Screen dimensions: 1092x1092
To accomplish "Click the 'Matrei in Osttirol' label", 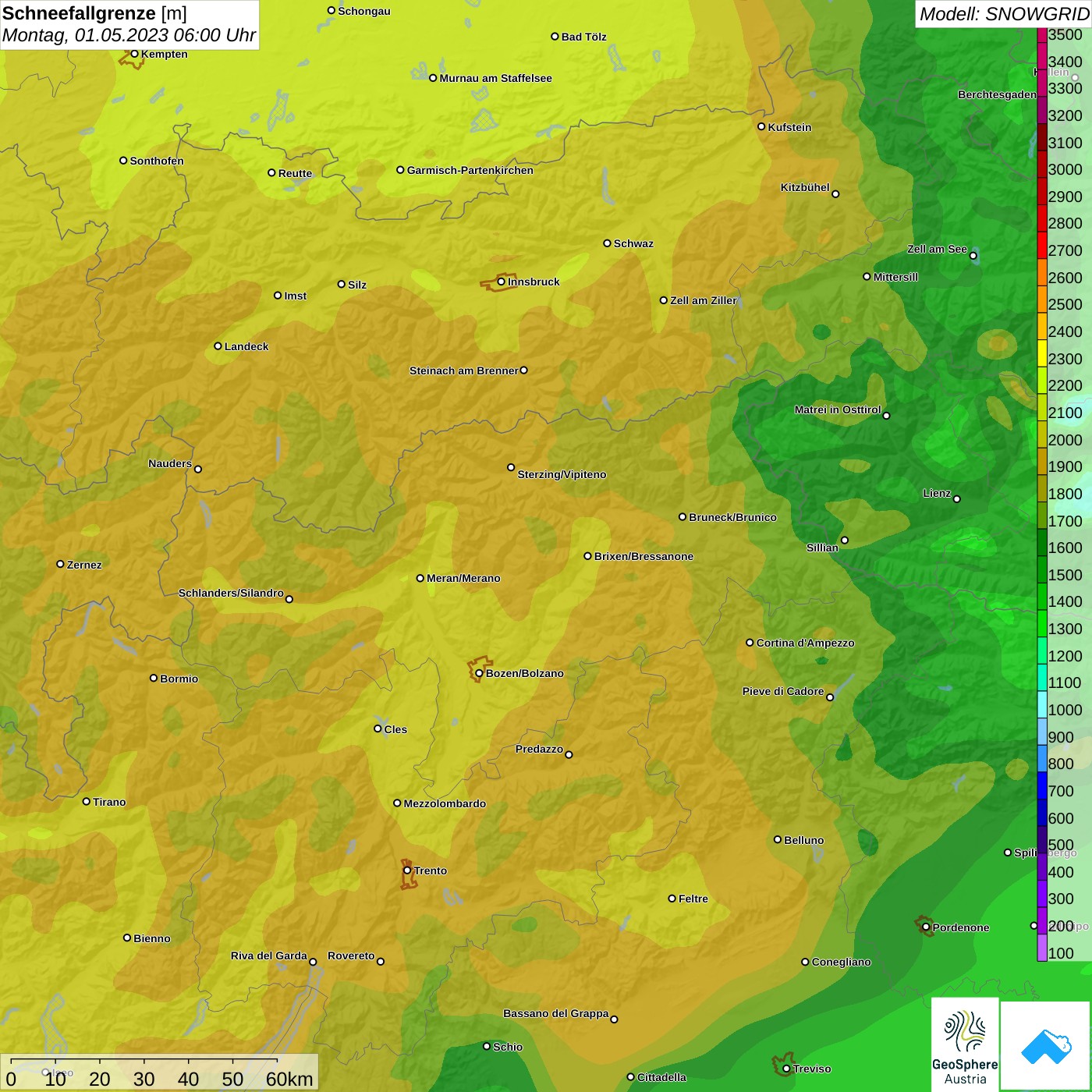I will [x=838, y=409].
